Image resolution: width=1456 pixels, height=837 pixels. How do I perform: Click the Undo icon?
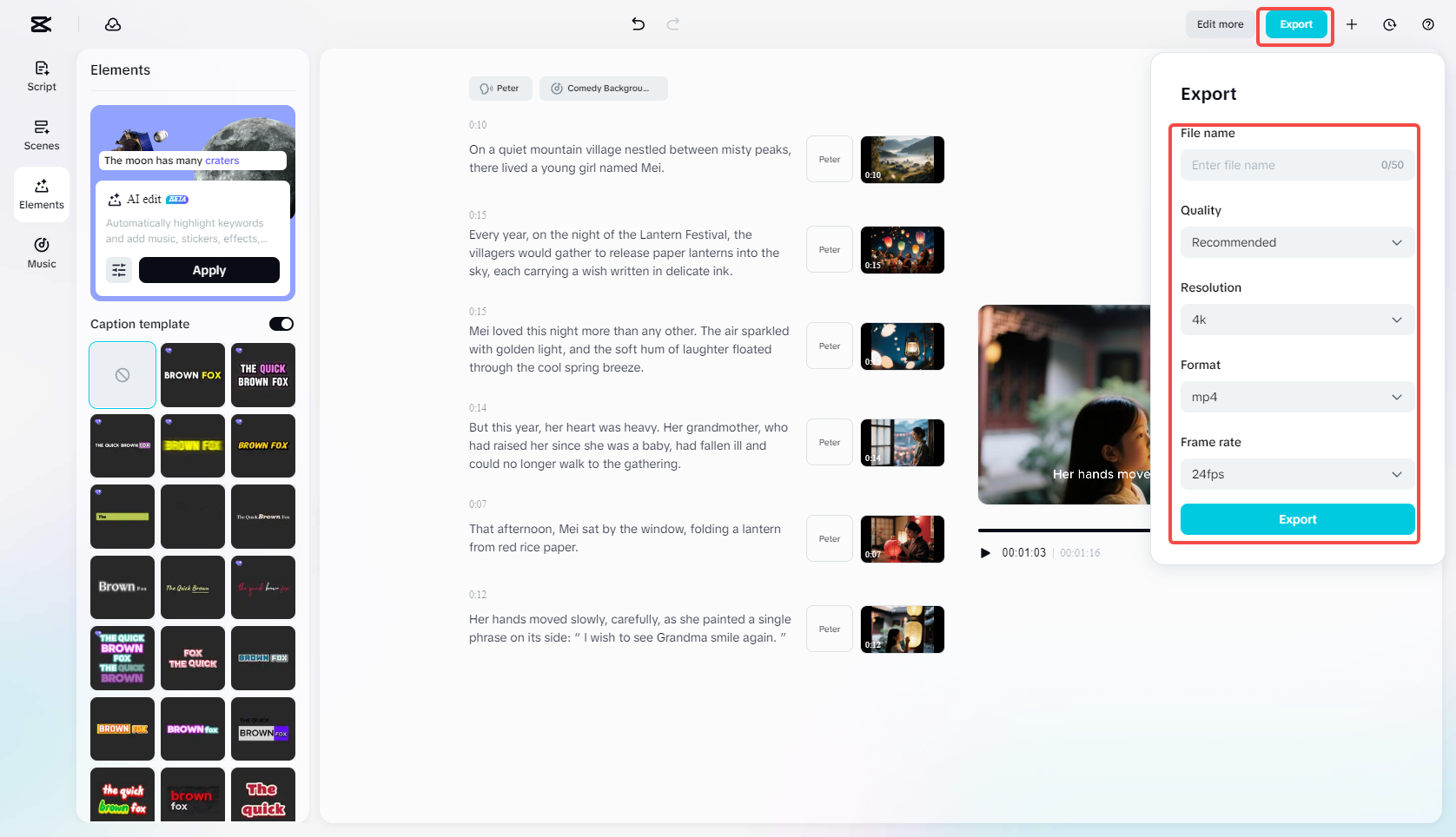[x=638, y=24]
